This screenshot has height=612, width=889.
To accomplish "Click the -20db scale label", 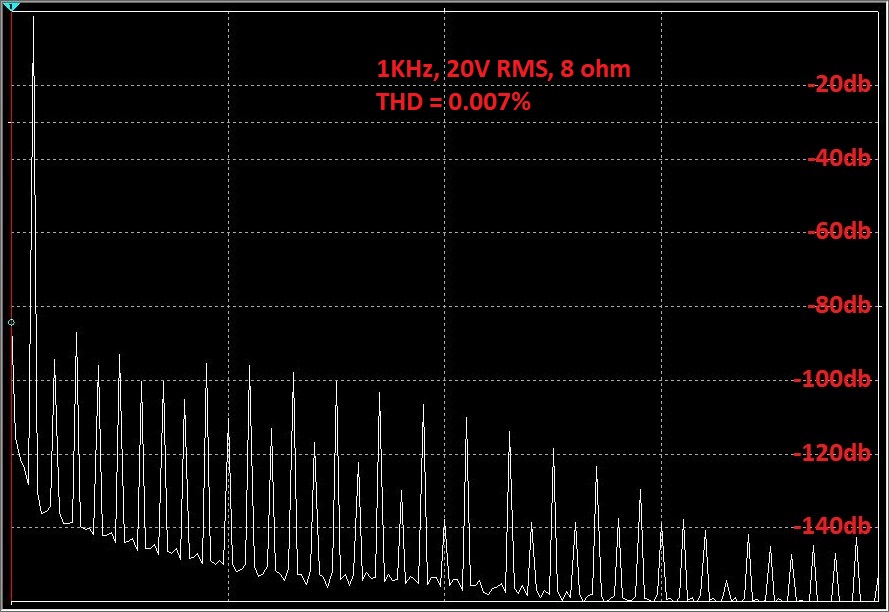I will pyautogui.click(x=839, y=85).
